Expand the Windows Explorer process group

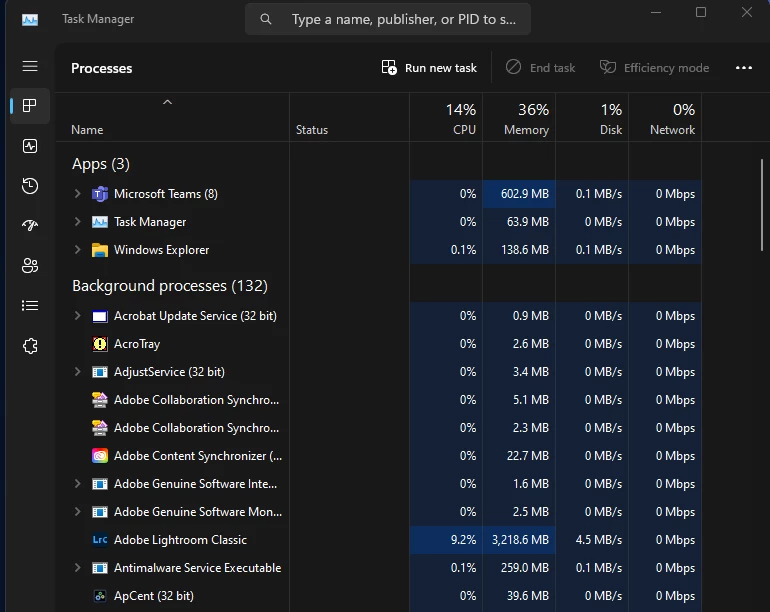[x=77, y=250]
